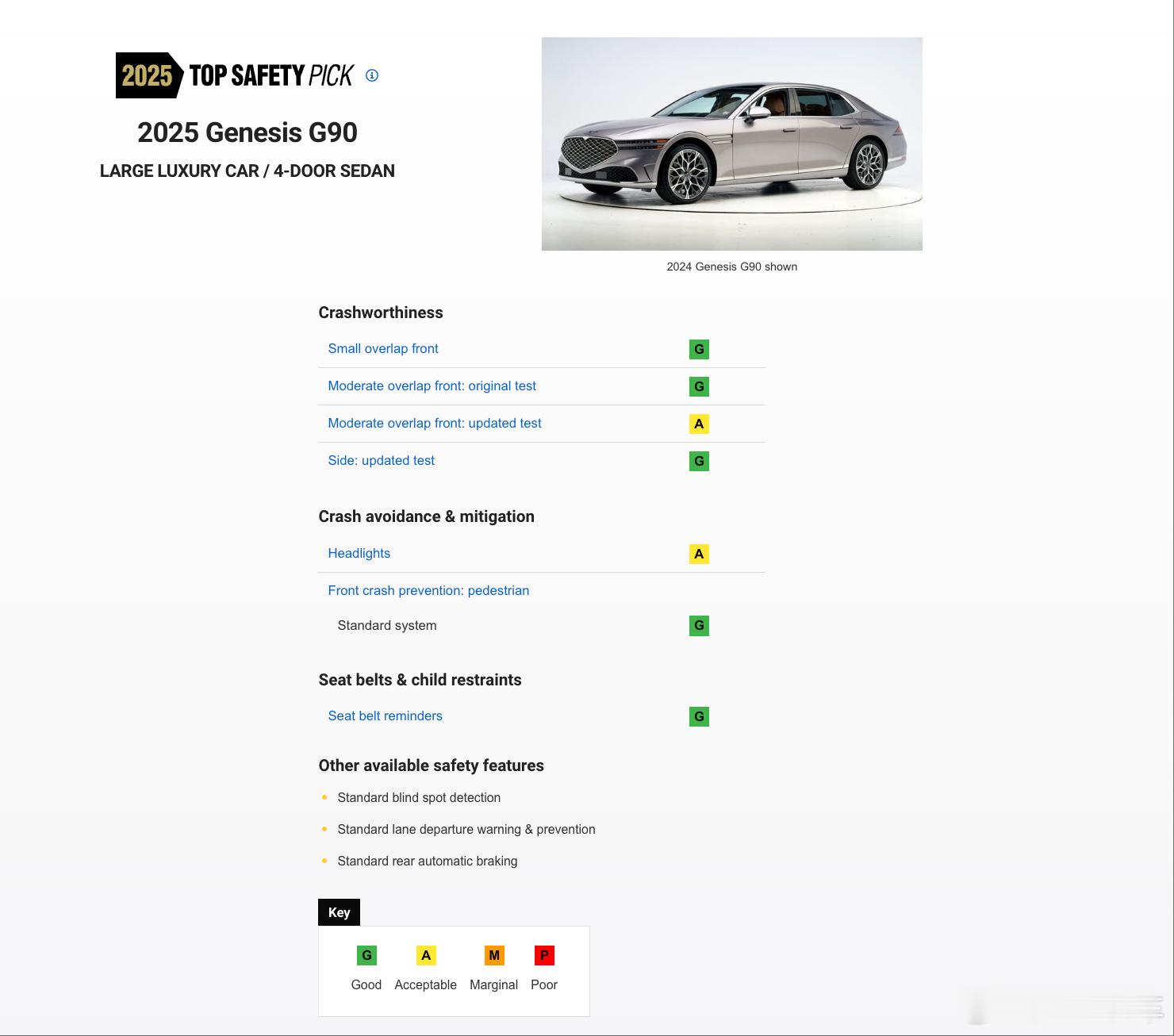Image resolution: width=1174 pixels, height=1036 pixels.
Task: Click the red Poor swatch in the key
Action: [544, 955]
